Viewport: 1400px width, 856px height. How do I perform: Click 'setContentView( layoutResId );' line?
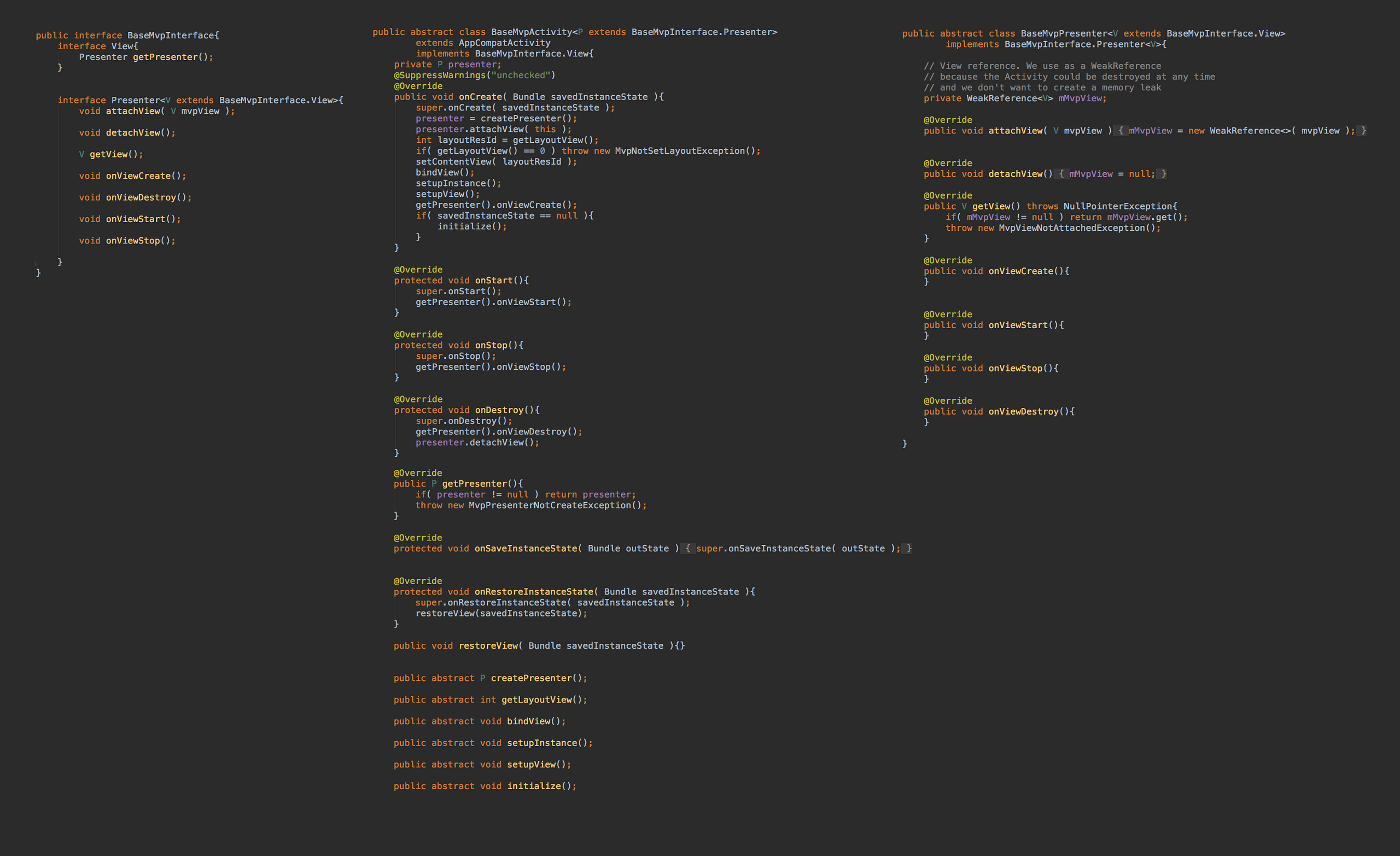pos(497,161)
